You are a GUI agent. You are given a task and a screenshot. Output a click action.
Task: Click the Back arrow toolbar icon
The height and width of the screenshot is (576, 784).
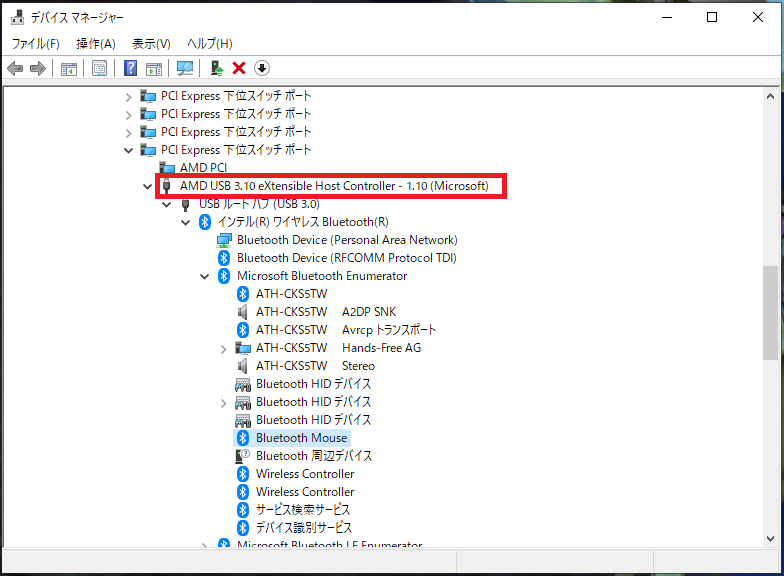15,68
